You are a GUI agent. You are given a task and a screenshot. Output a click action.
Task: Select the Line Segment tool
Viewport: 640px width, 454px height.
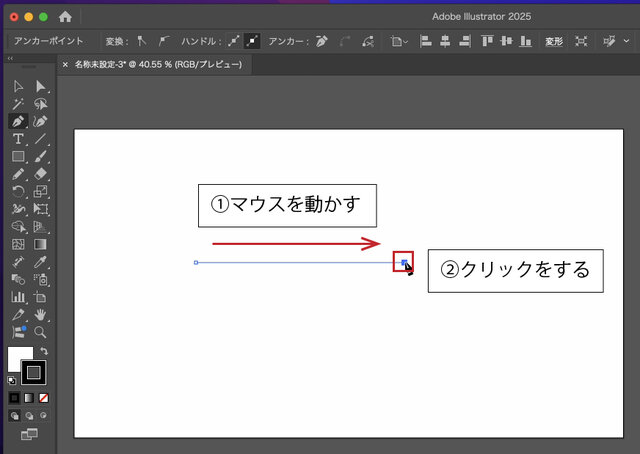(40, 139)
